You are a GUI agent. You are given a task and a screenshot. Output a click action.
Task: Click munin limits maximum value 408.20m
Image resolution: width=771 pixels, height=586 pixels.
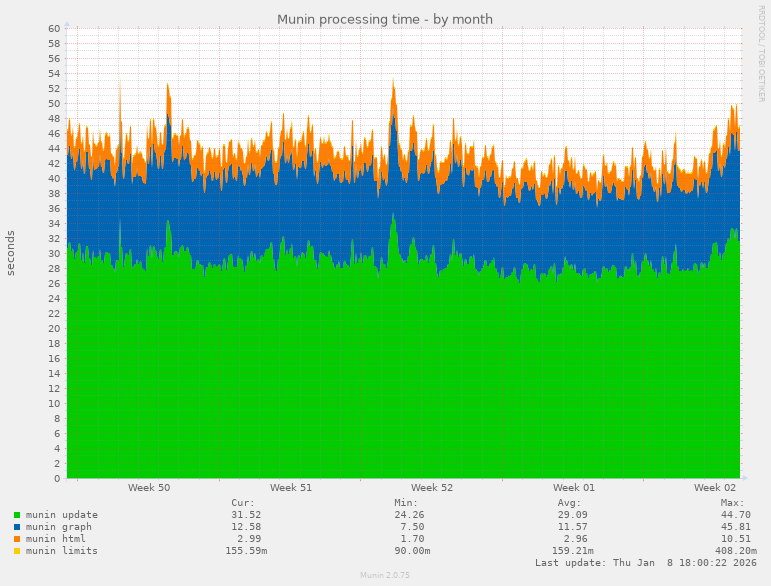click(x=736, y=551)
